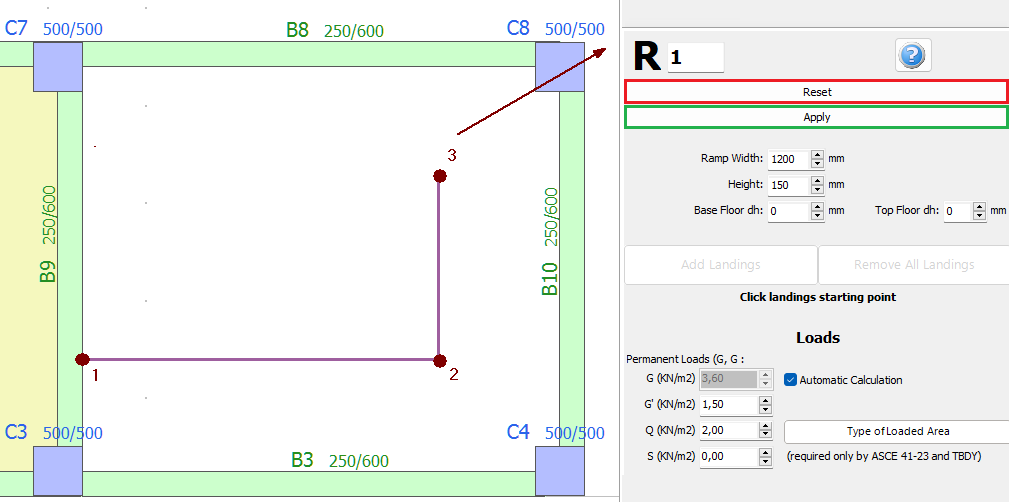Decrease Top Floor dh with down arrow
Image resolution: width=1009 pixels, height=502 pixels.
(x=979, y=216)
